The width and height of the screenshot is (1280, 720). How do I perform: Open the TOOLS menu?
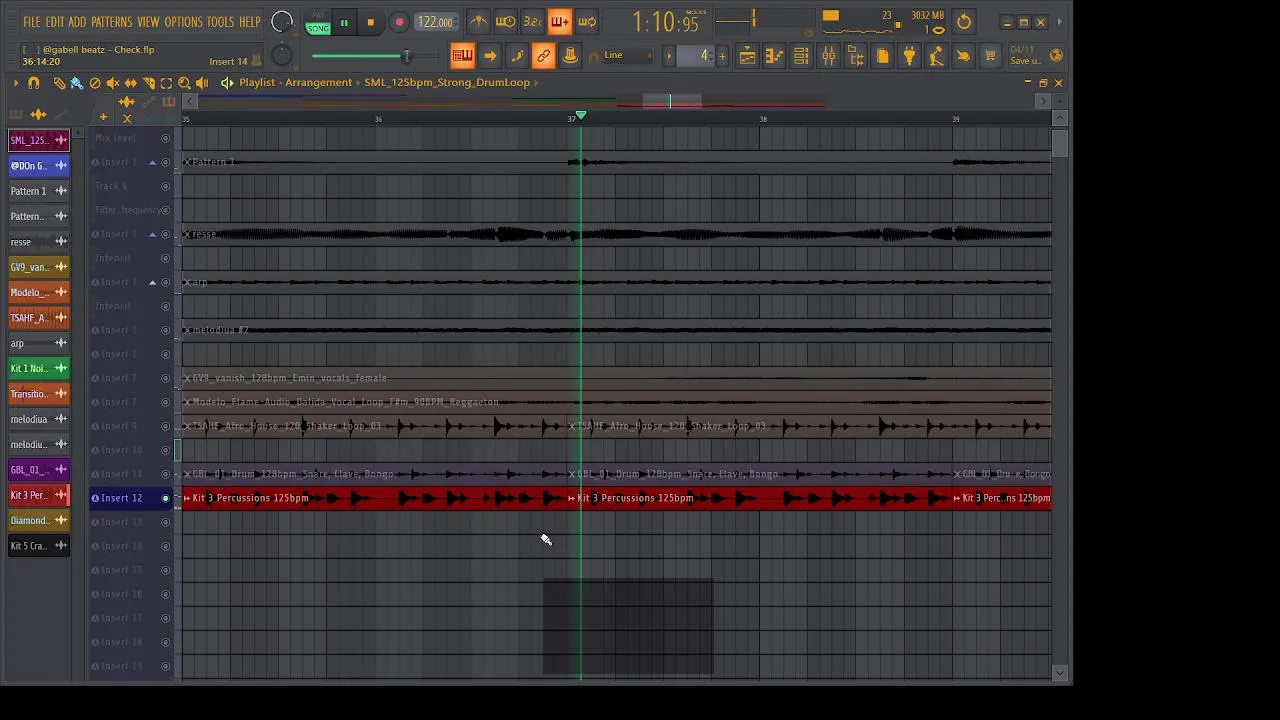click(220, 22)
